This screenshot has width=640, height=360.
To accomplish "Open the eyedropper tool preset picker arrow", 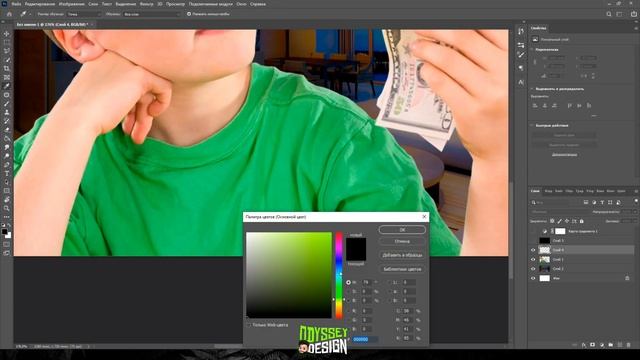I will pyautogui.click(x=30, y=14).
